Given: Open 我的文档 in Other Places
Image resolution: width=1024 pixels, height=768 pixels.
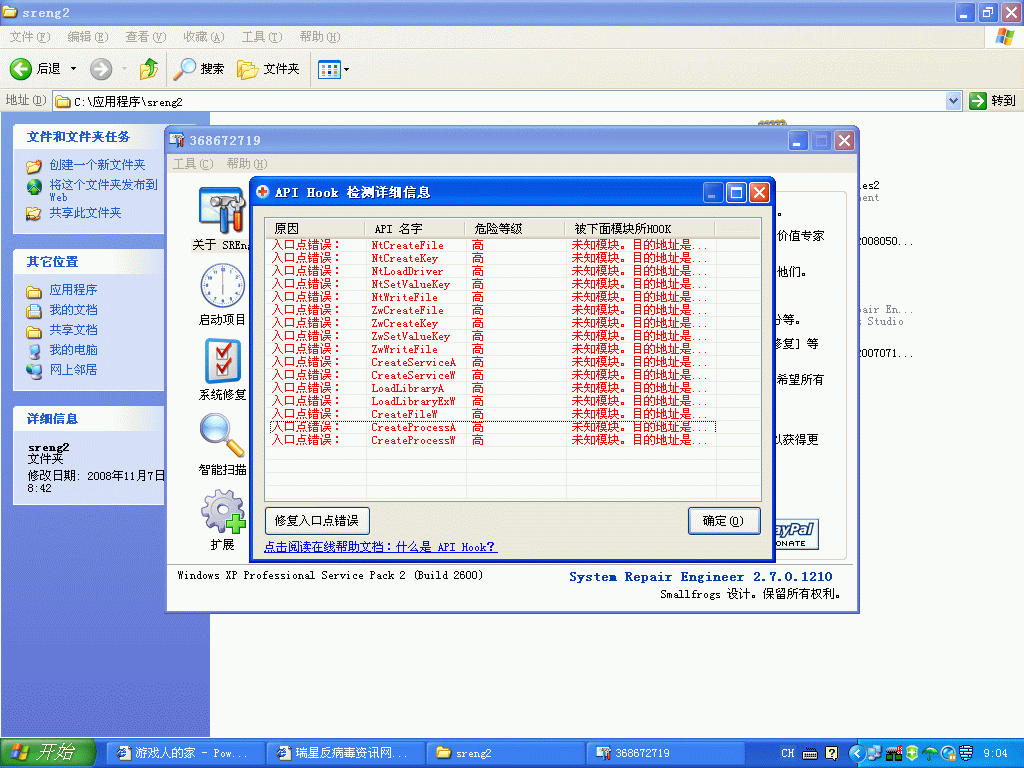Looking at the screenshot, I should pyautogui.click(x=73, y=310).
